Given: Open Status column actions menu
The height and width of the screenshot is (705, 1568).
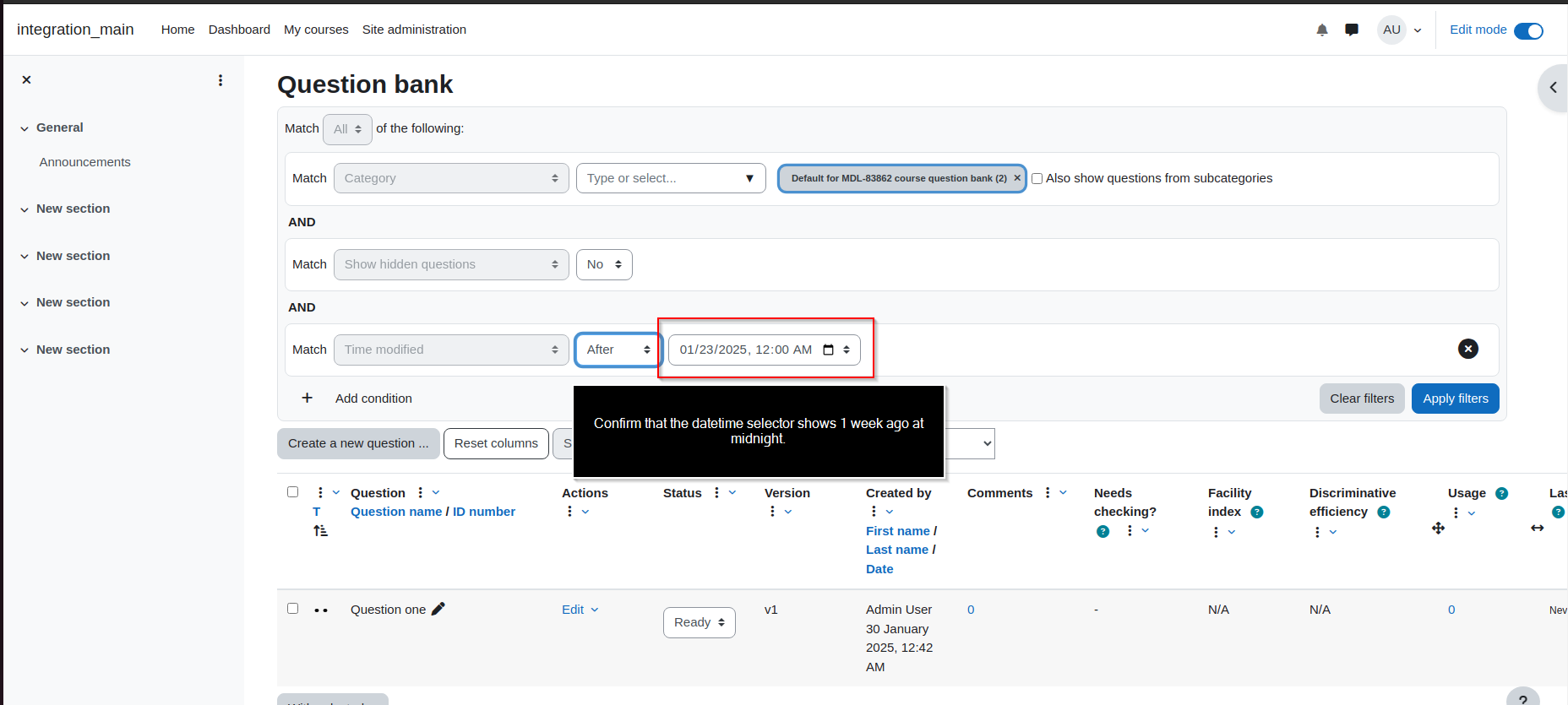Looking at the screenshot, I should (724, 492).
